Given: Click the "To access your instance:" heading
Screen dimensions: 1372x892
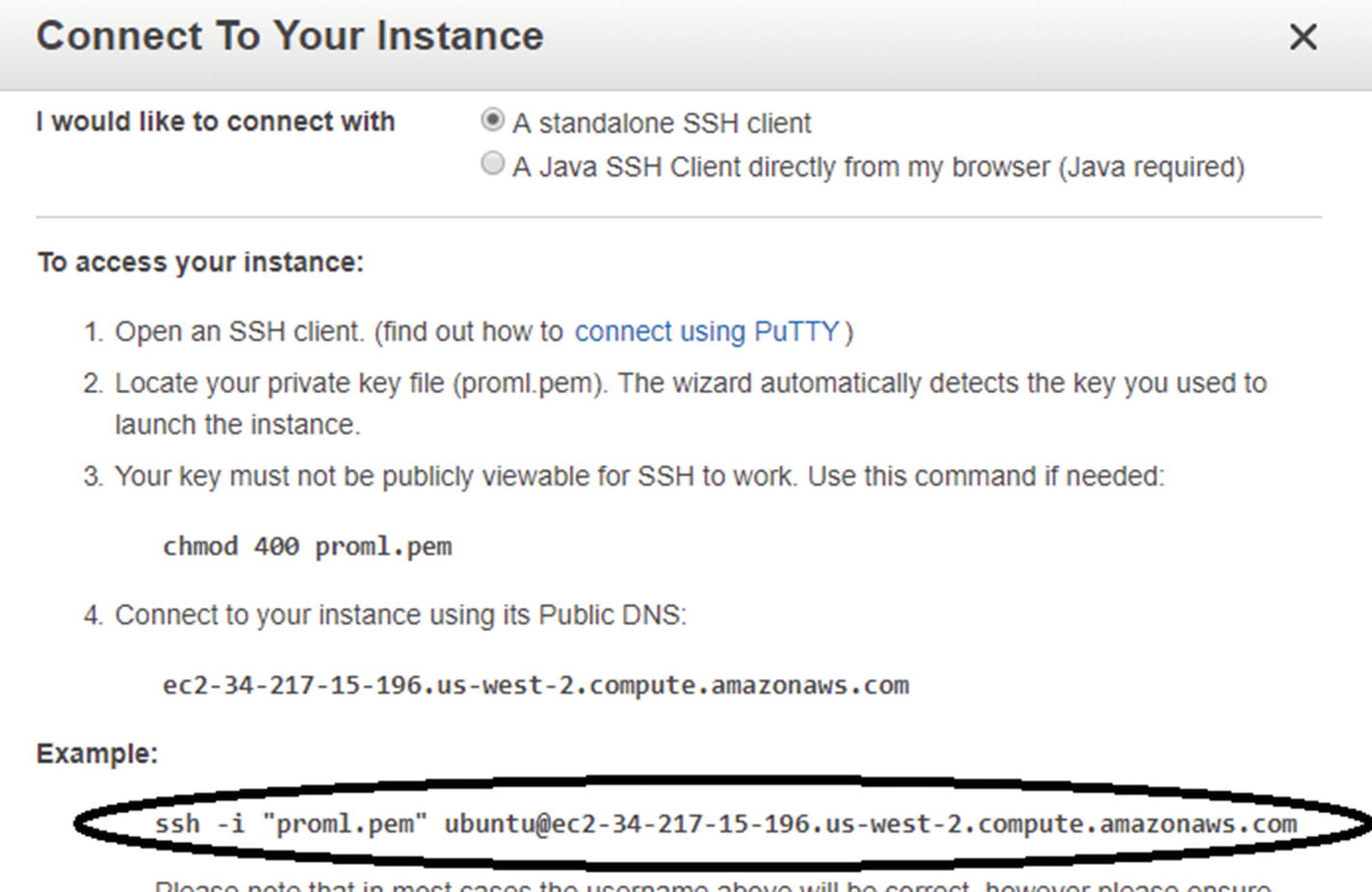Looking at the screenshot, I should (200, 262).
